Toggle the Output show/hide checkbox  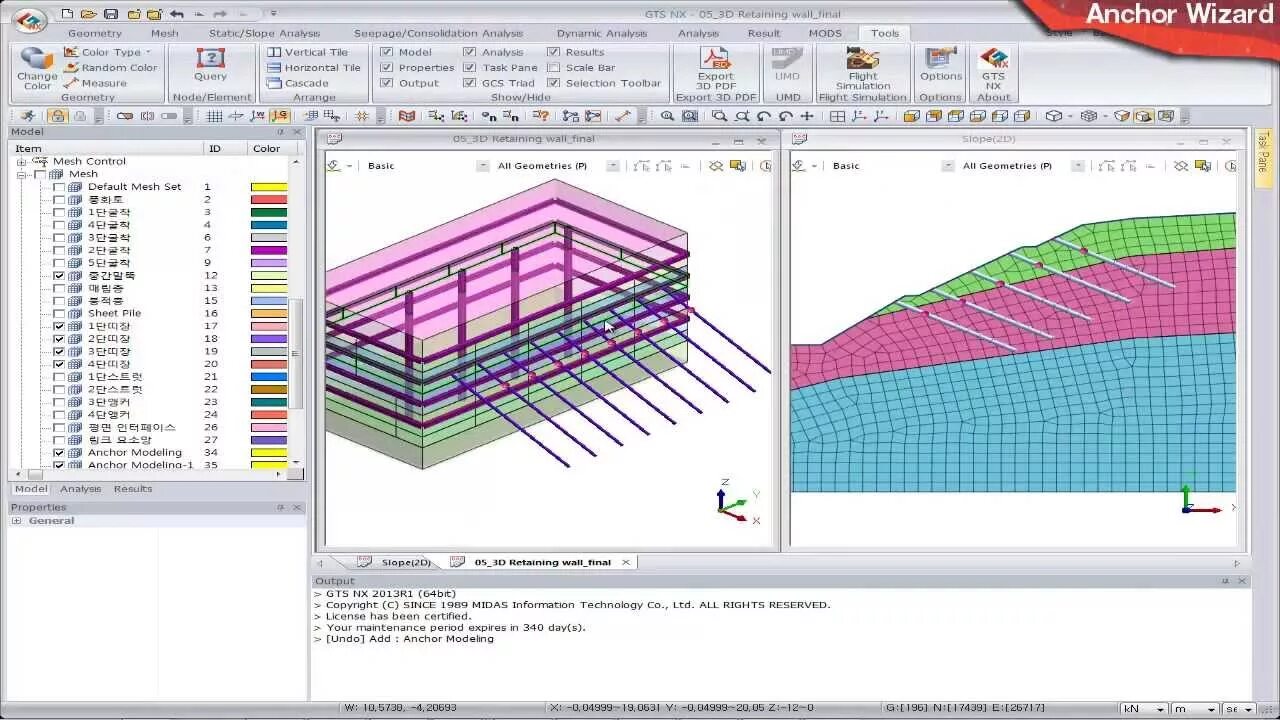pyautogui.click(x=386, y=83)
